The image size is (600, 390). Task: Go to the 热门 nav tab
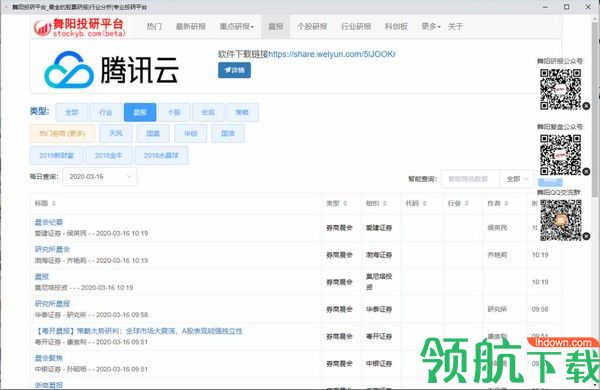pos(154,26)
